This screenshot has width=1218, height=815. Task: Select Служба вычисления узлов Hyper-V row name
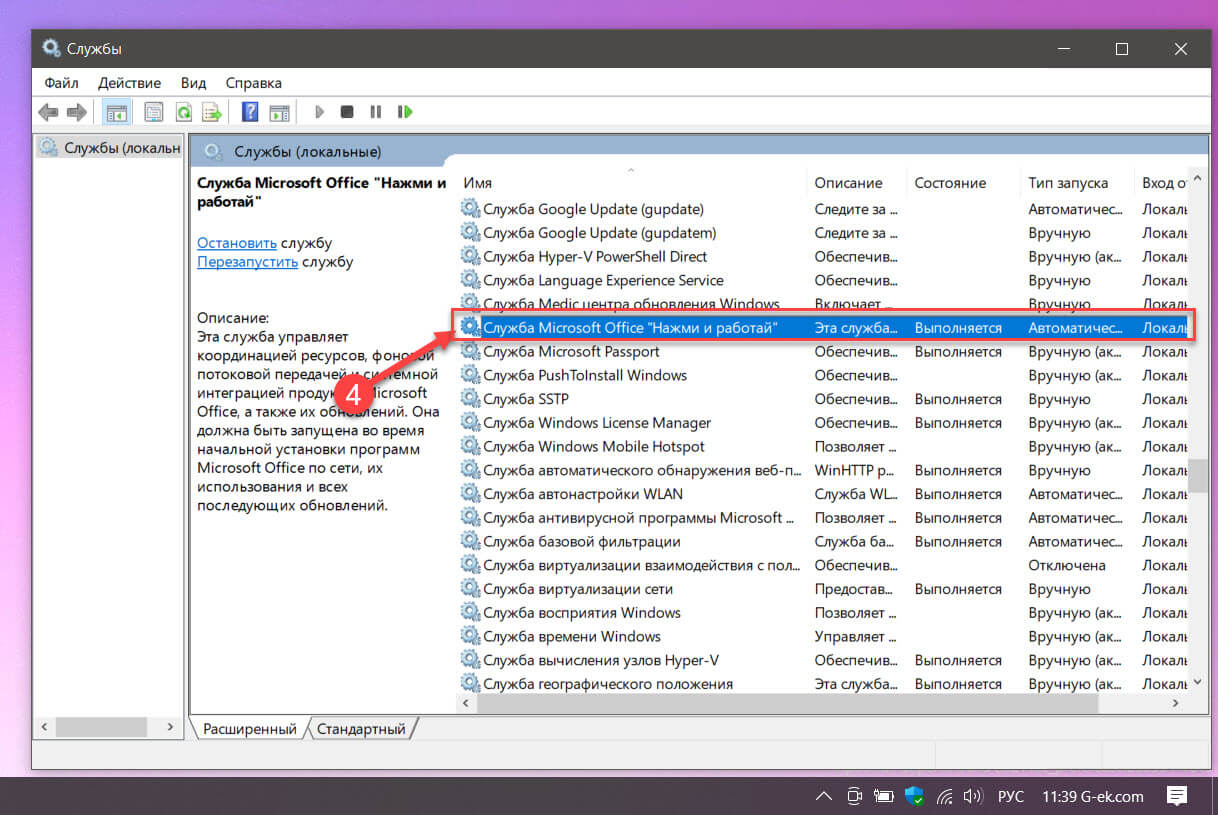click(x=601, y=660)
